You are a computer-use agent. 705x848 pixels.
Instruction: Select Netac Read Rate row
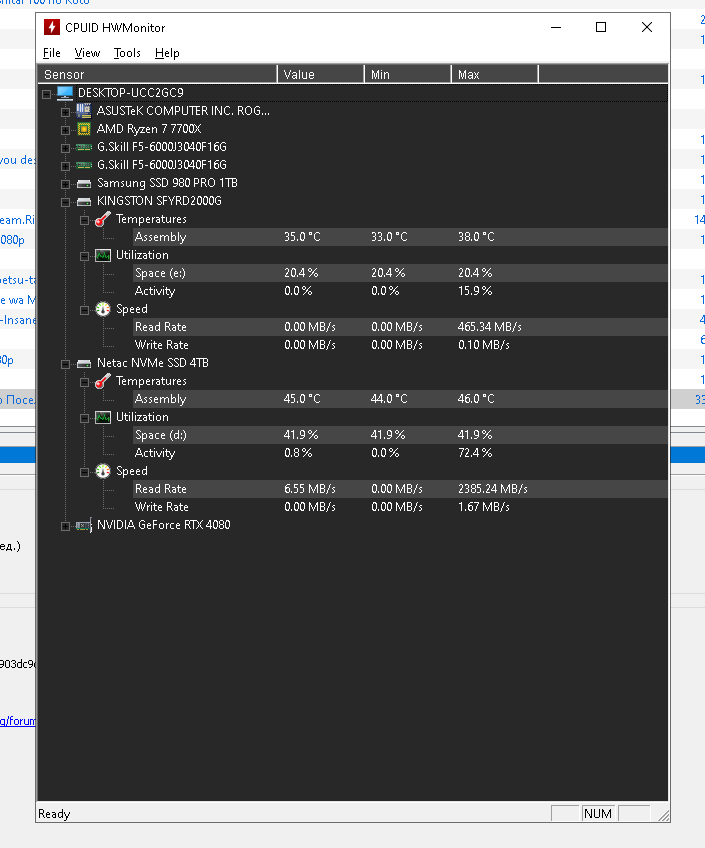(x=400, y=489)
